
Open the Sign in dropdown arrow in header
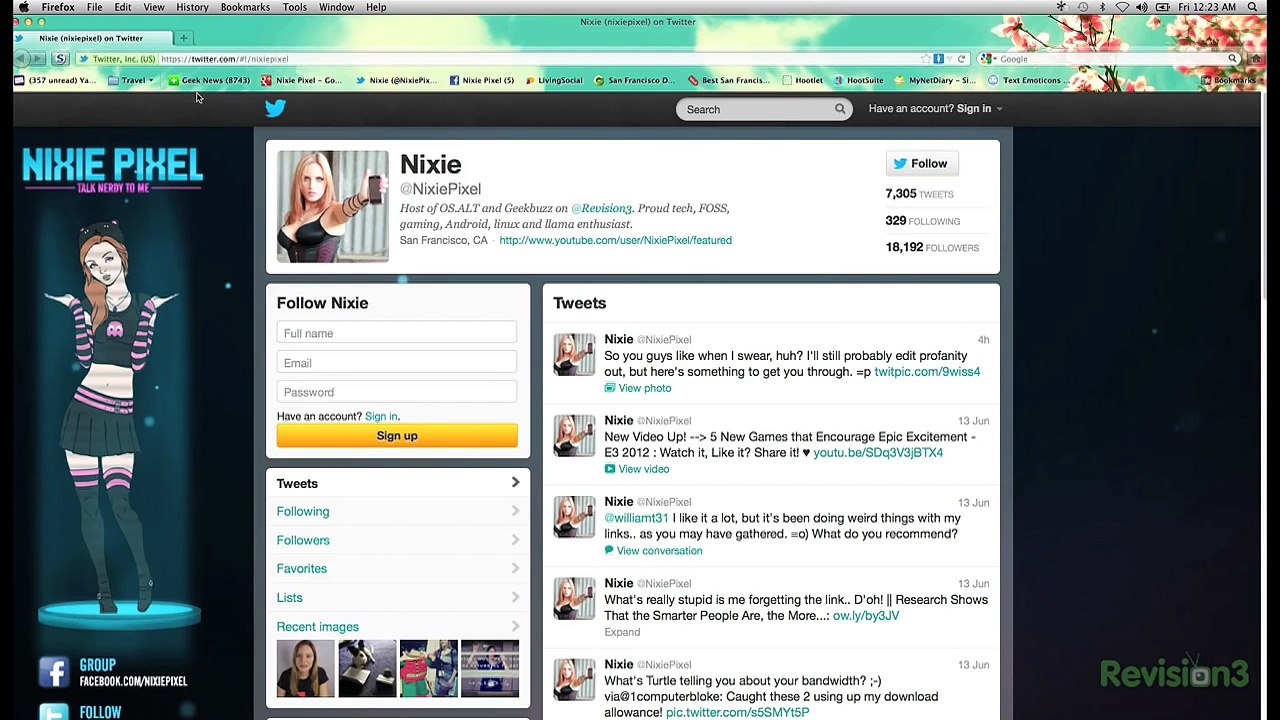pos(999,109)
